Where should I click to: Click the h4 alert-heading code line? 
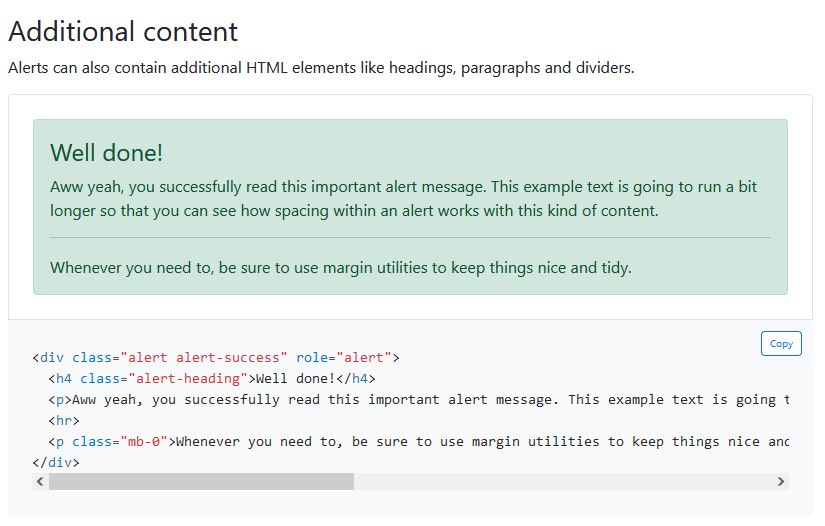coord(212,379)
